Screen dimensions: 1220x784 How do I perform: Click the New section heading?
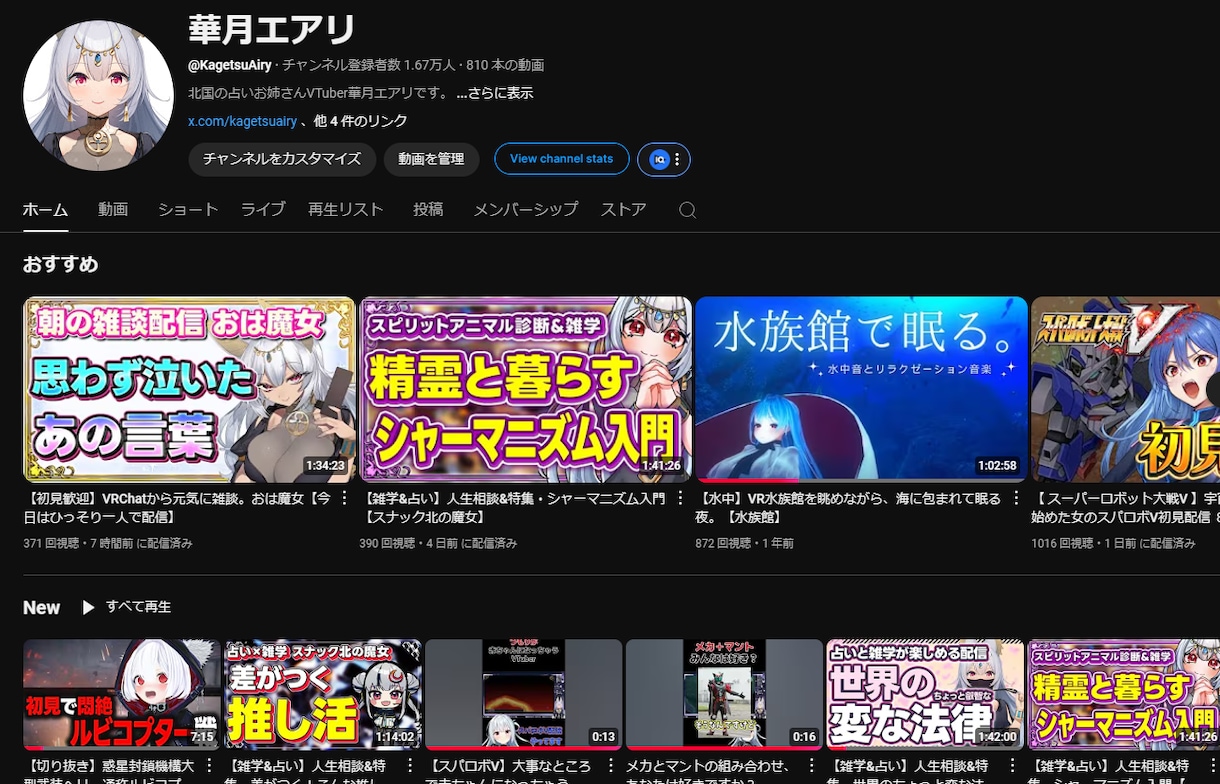tap(42, 608)
